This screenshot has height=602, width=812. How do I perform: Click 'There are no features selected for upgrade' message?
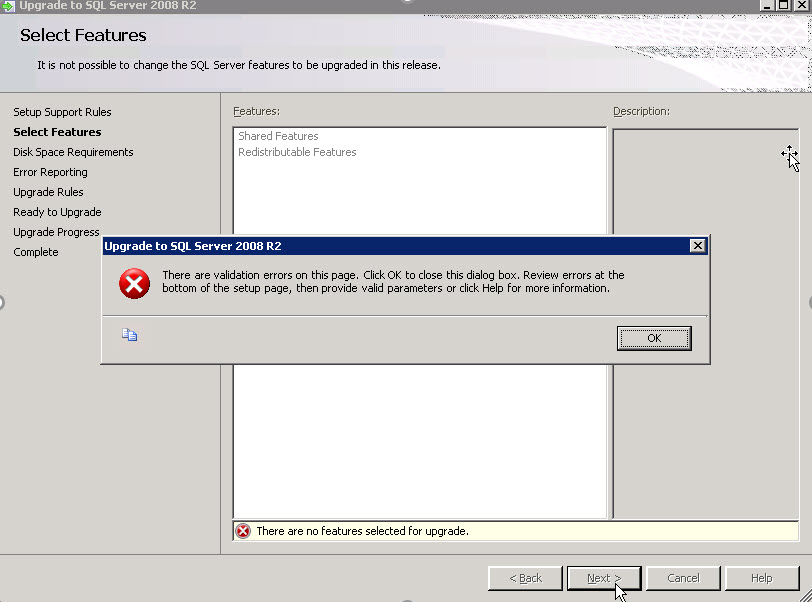point(362,531)
